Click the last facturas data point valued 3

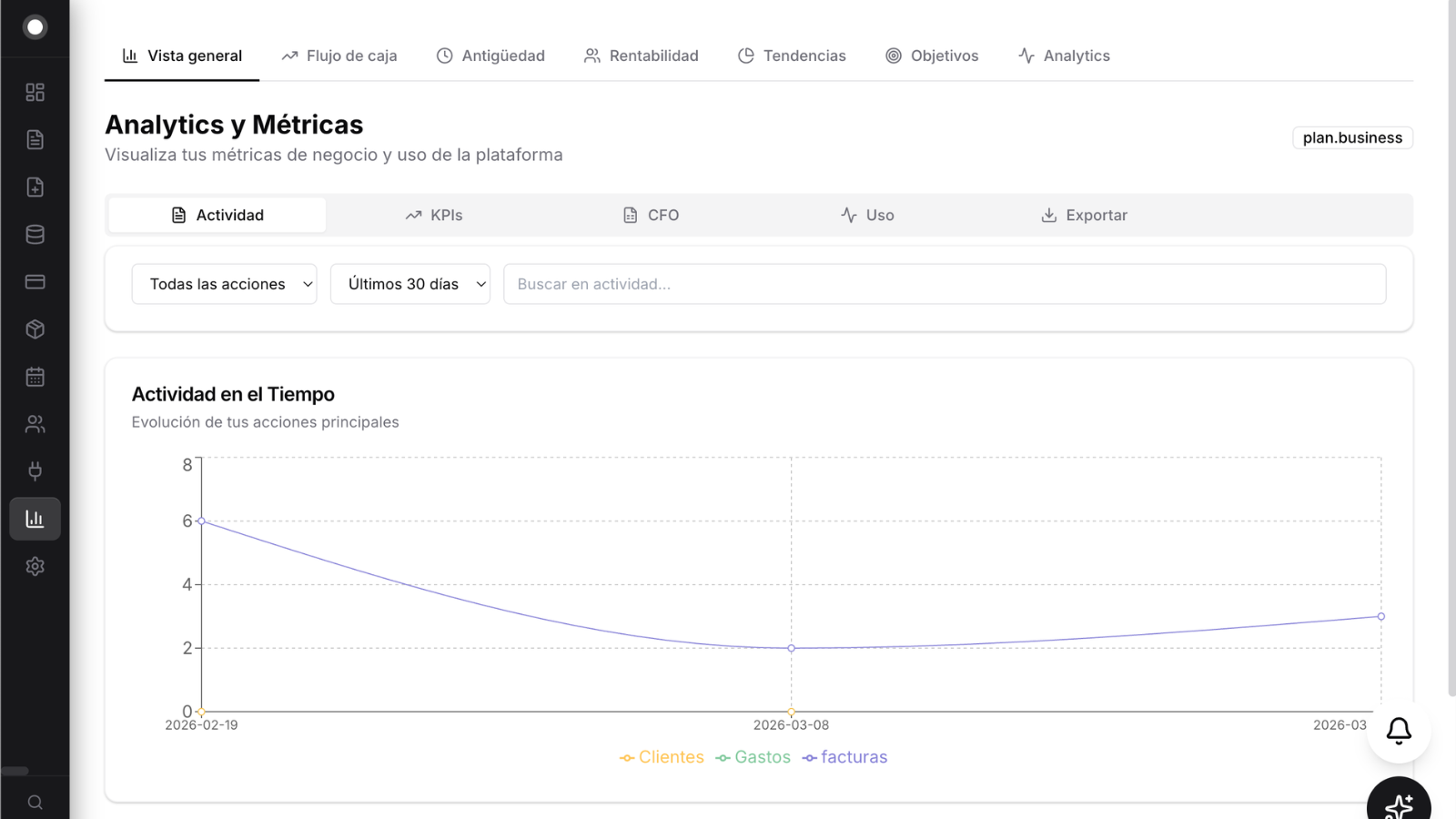(x=1381, y=616)
